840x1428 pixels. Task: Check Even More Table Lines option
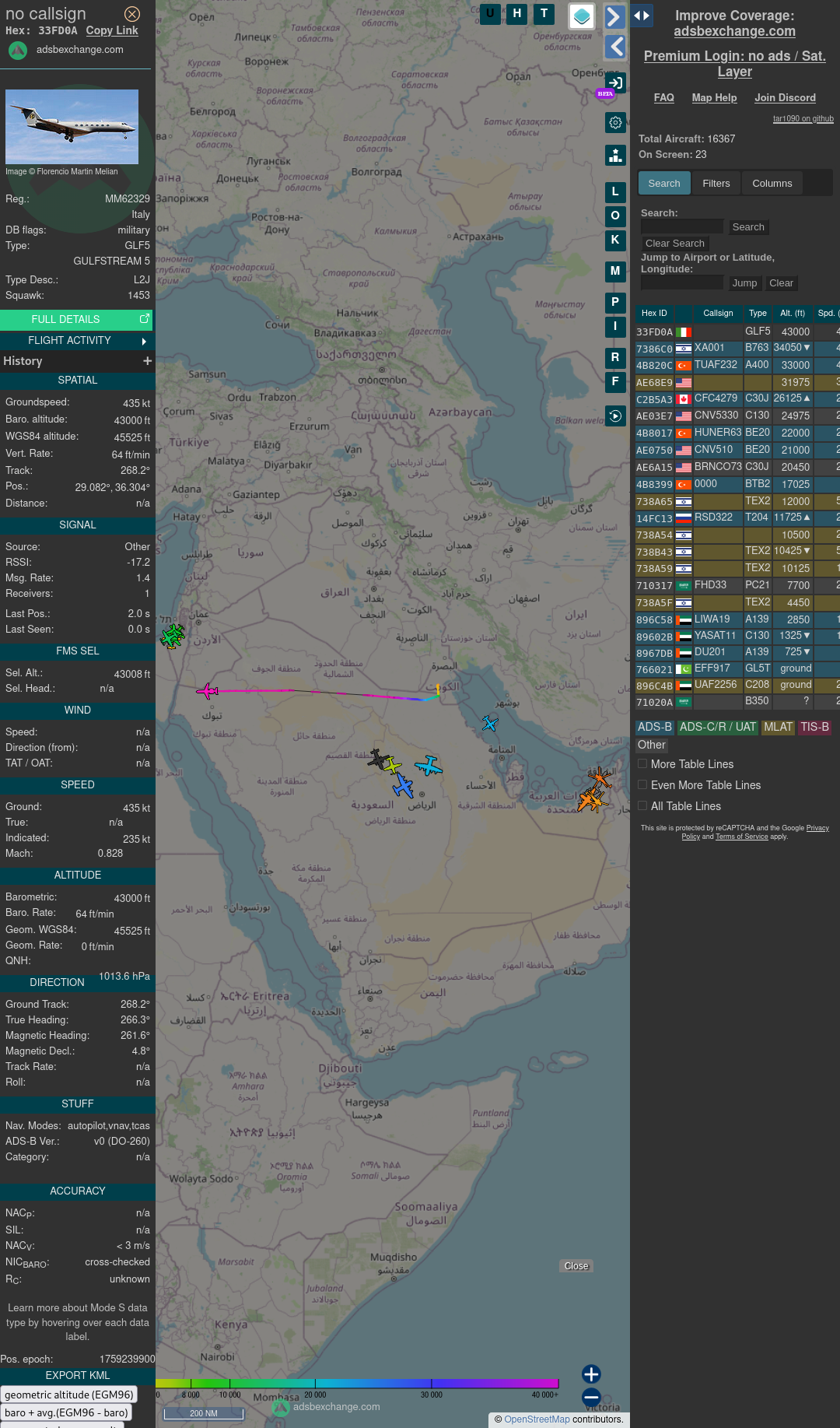[642, 785]
